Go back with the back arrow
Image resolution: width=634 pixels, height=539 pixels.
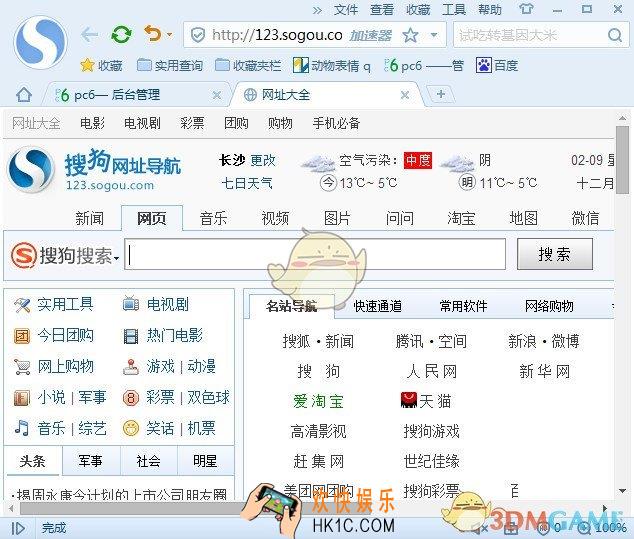pyautogui.click(x=89, y=35)
